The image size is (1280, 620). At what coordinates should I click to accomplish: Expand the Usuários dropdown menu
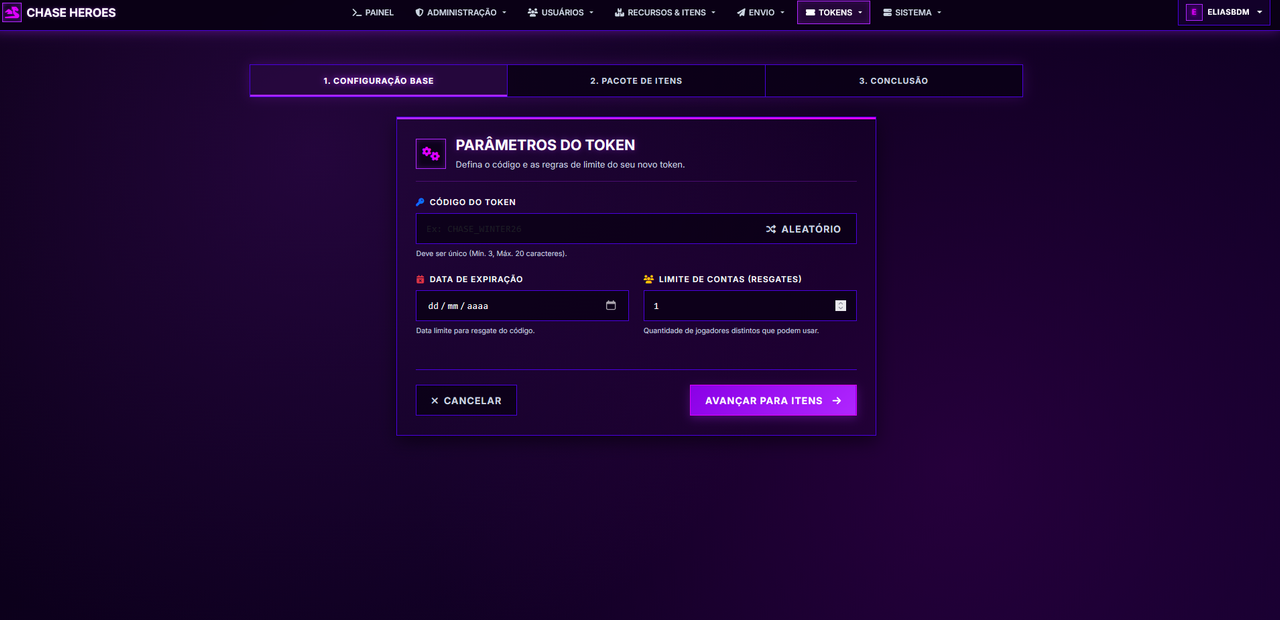pos(561,13)
